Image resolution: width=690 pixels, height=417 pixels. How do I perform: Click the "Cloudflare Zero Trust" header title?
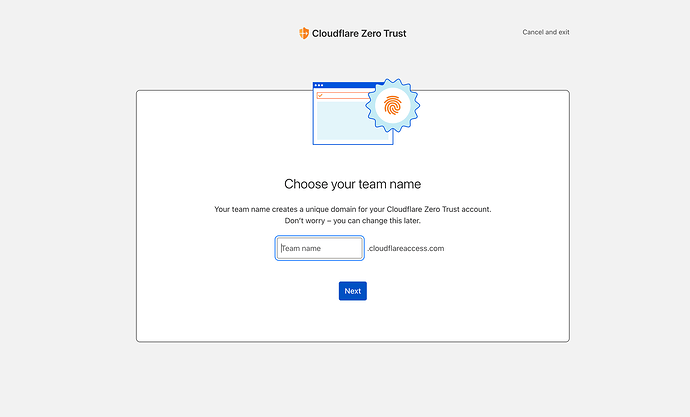[x=359, y=33]
